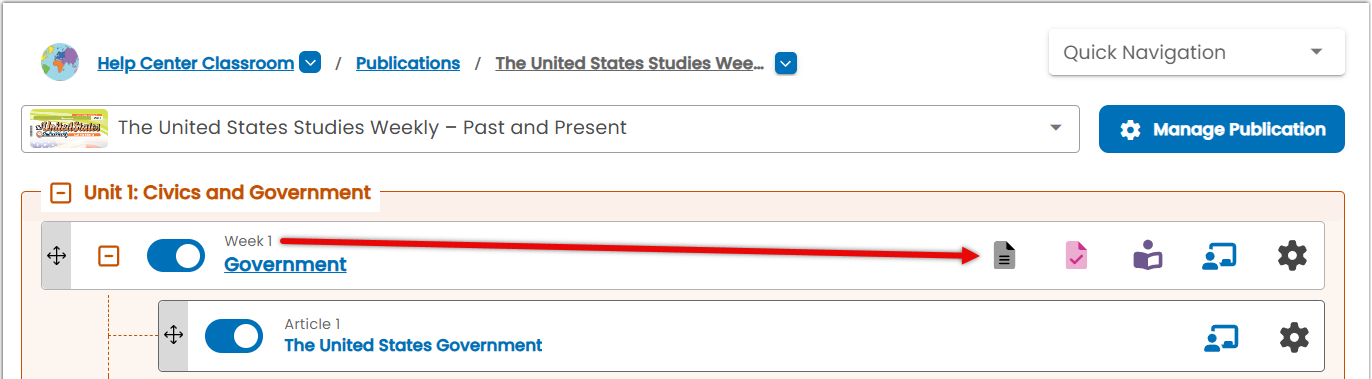1372x379 pixels.
Task: Open the pink assessment checkmark icon
Action: pyautogui.click(x=1076, y=255)
